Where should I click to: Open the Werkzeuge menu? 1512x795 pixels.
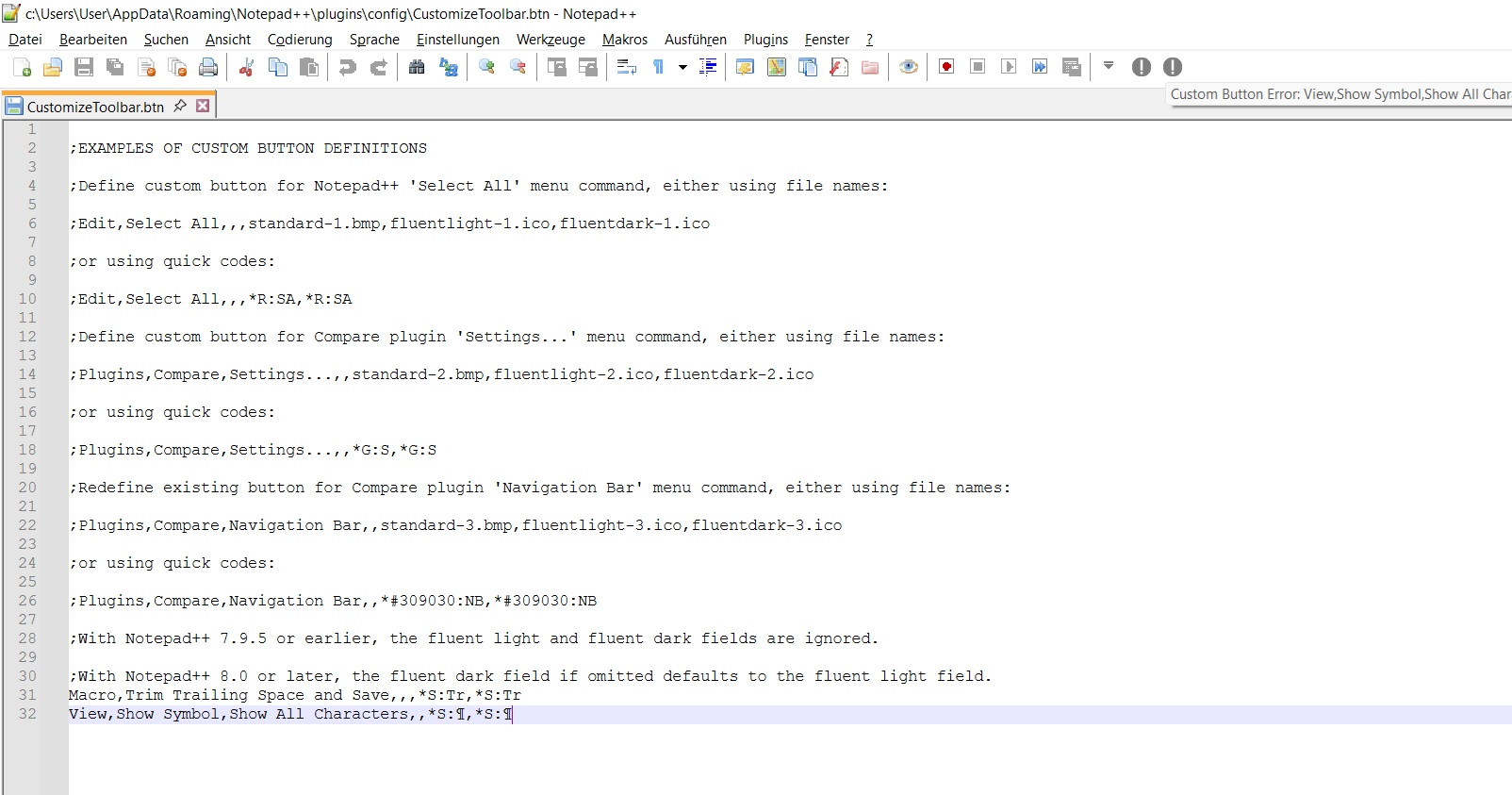tap(551, 40)
